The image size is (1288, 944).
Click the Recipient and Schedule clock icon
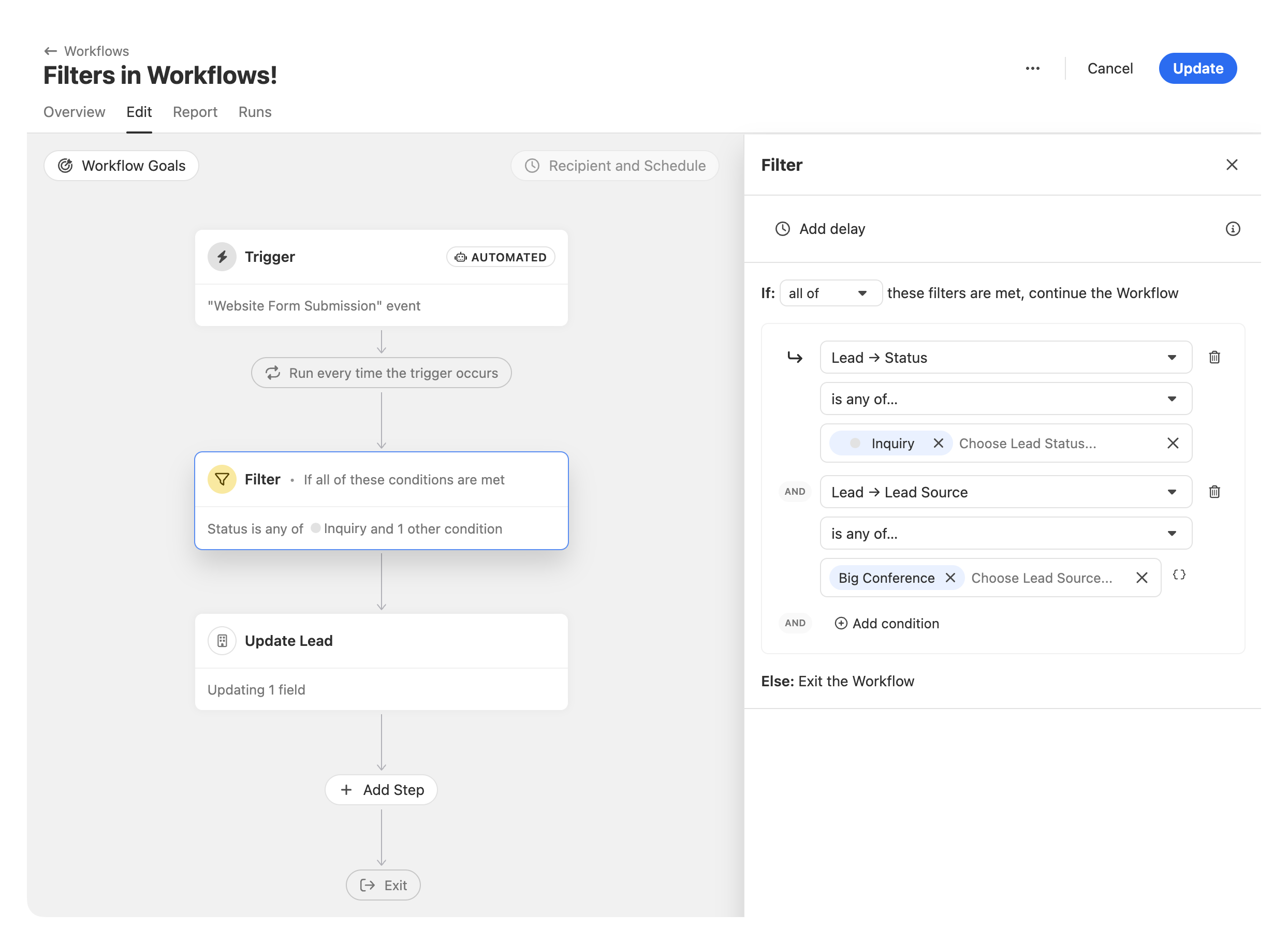[x=532, y=166]
